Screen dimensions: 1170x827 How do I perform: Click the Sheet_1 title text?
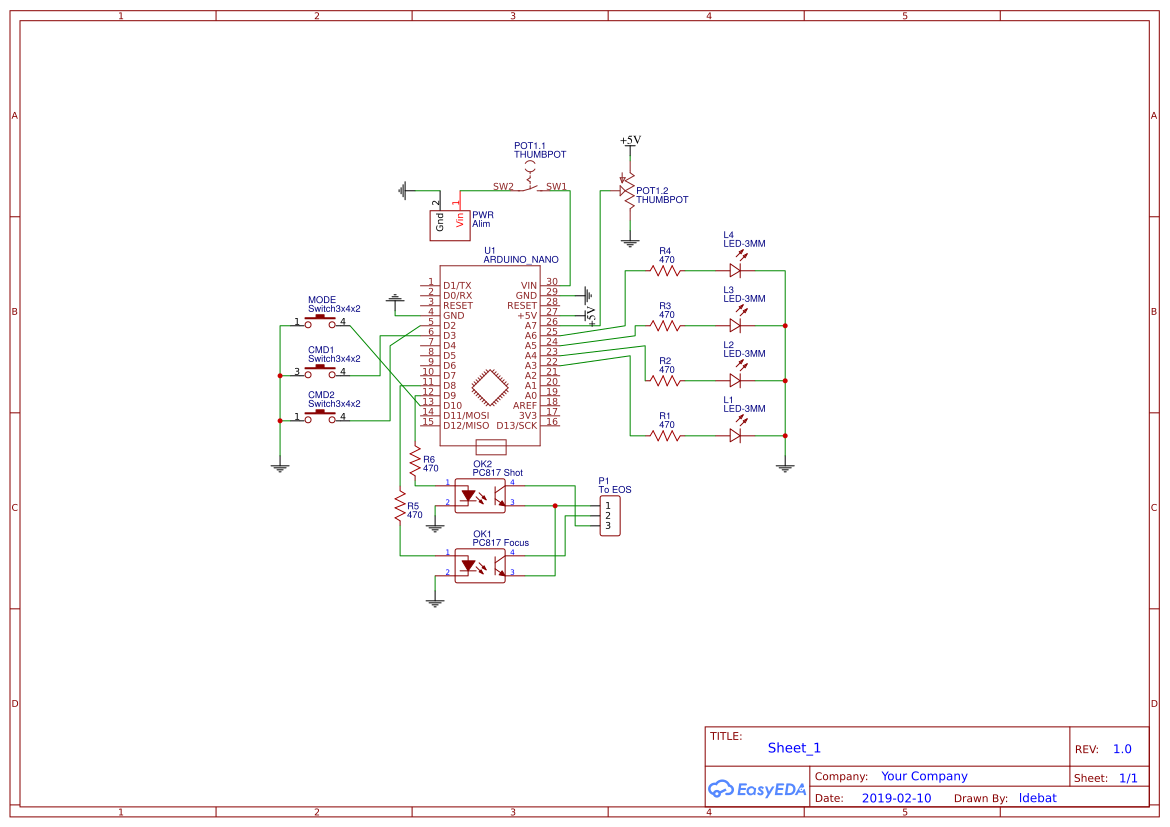click(x=793, y=747)
